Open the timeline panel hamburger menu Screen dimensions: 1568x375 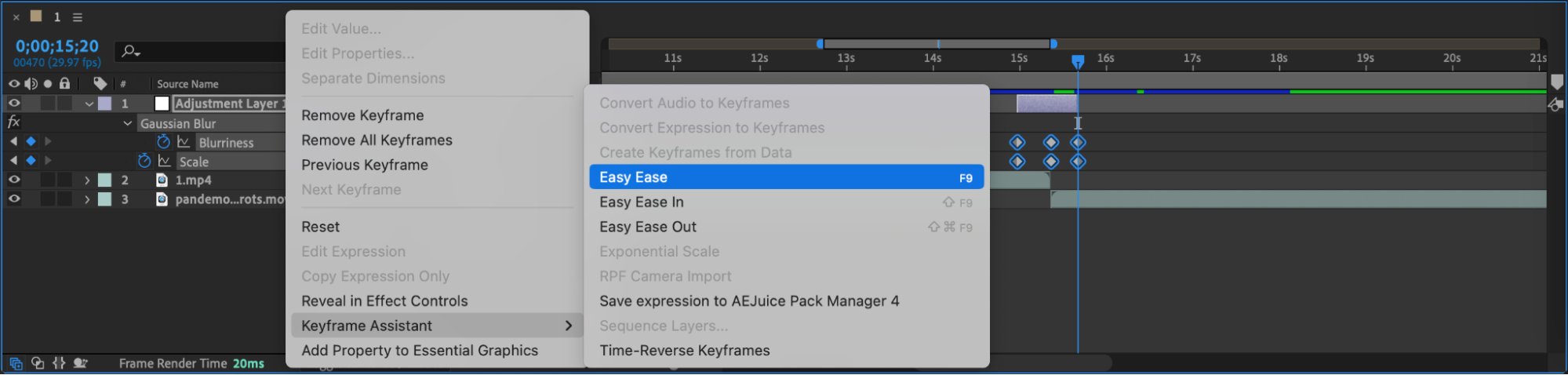click(78, 16)
